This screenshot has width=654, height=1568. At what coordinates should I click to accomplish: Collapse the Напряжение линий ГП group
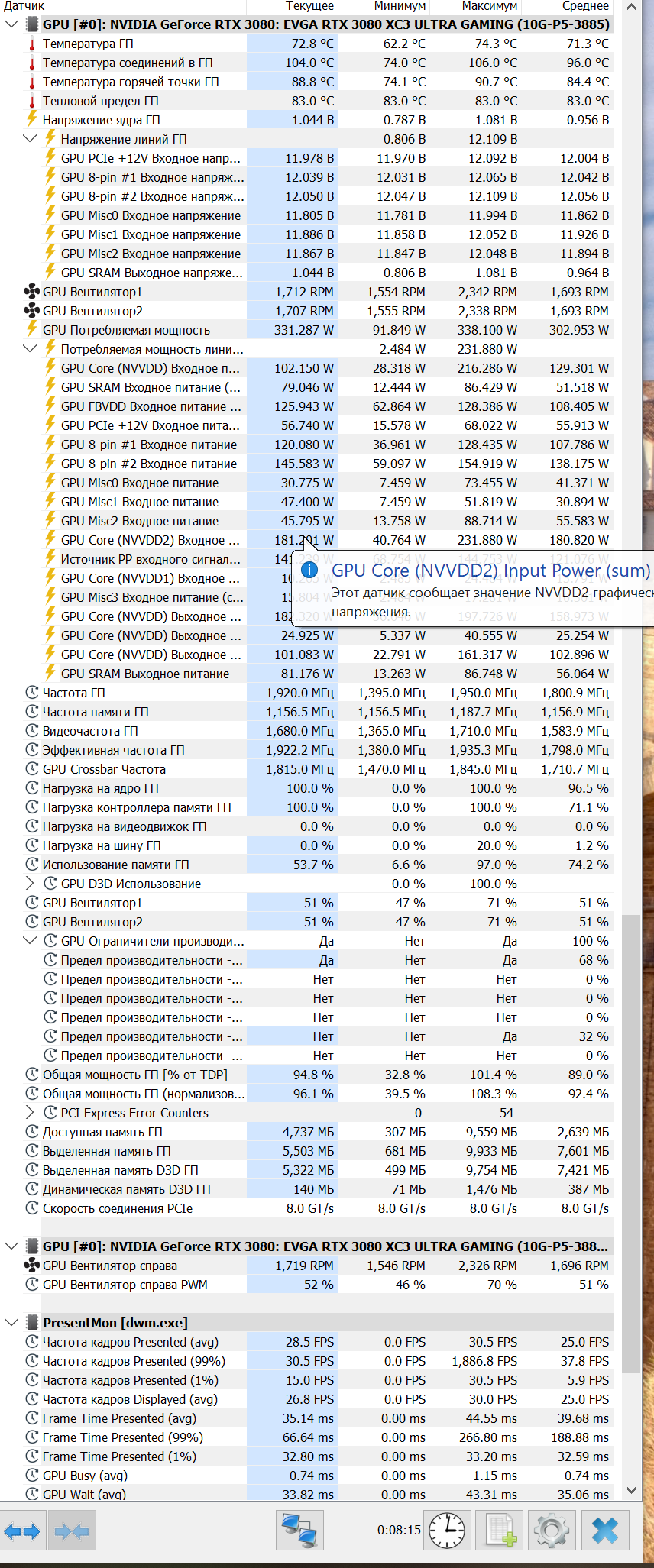tap(30, 139)
